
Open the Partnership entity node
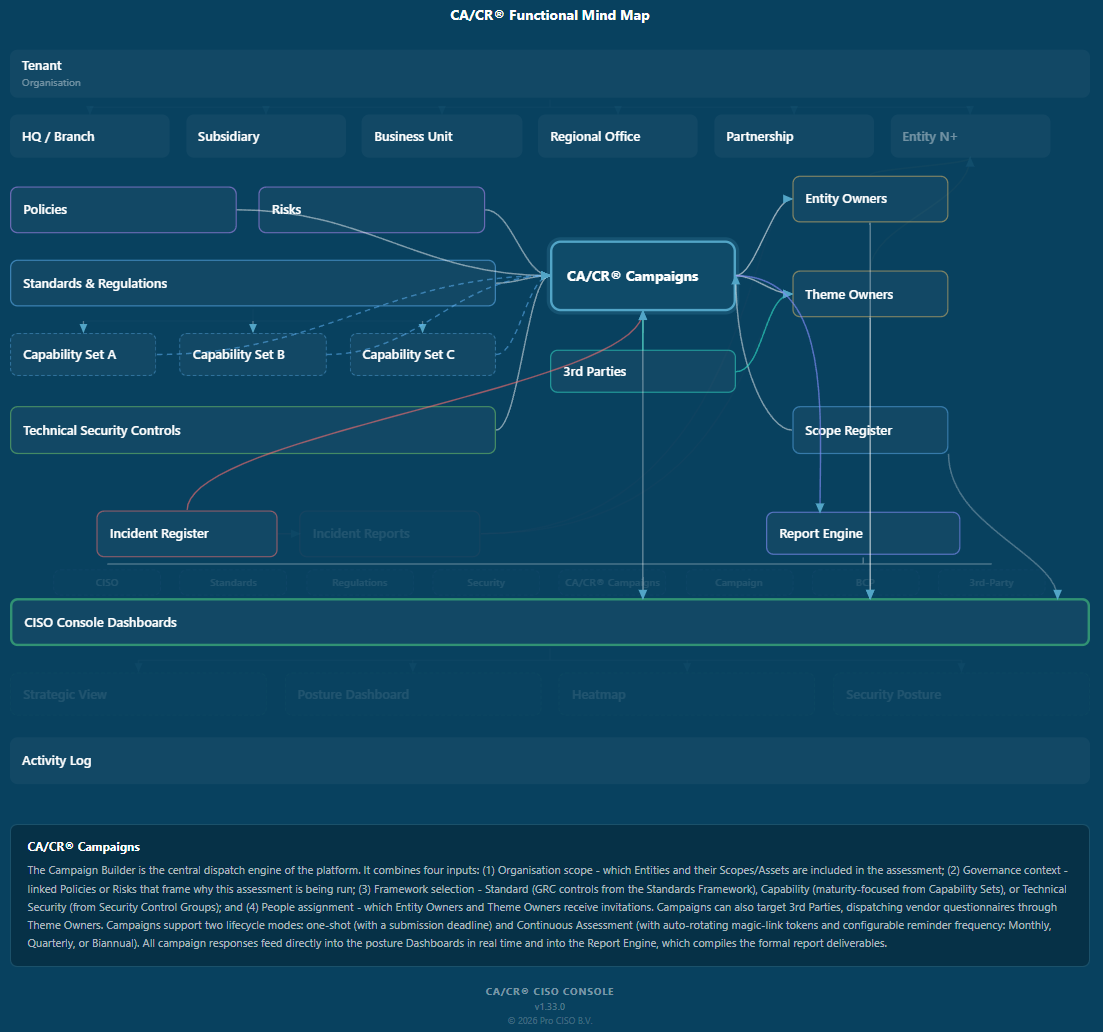coord(793,136)
